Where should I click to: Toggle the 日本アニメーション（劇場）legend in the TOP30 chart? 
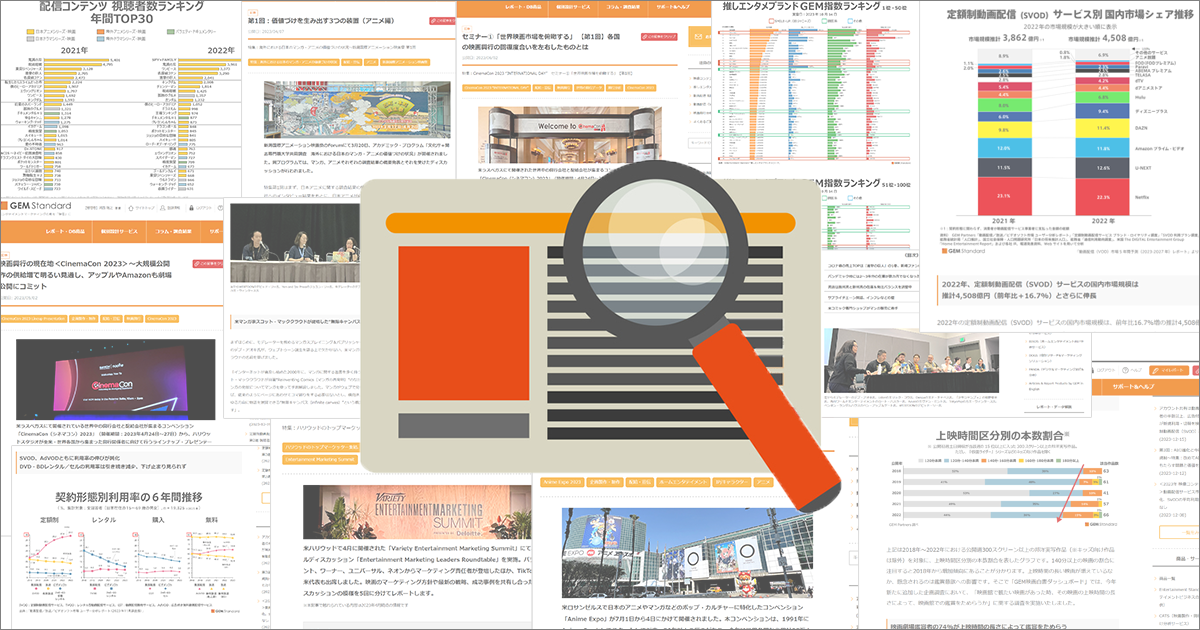(45, 32)
